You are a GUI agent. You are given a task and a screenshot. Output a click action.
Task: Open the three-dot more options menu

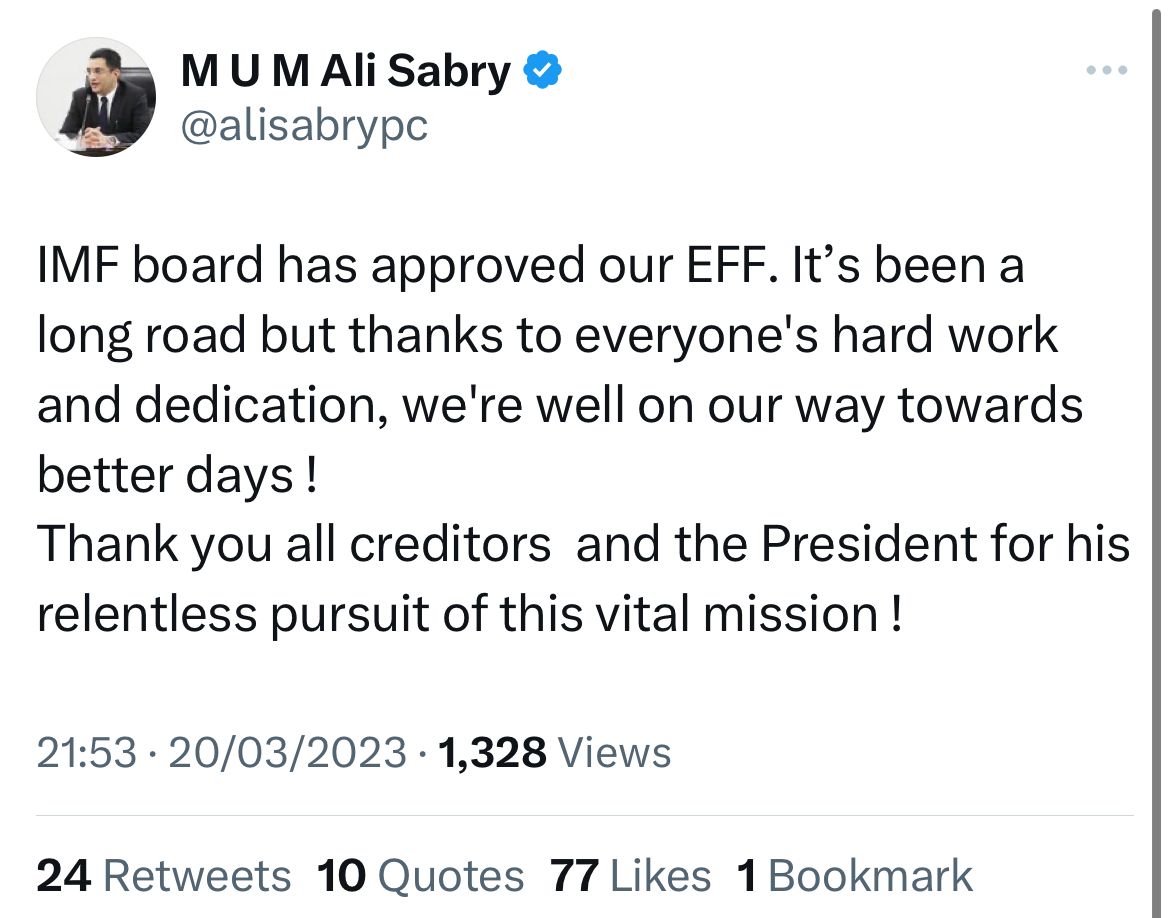pos(1107,71)
